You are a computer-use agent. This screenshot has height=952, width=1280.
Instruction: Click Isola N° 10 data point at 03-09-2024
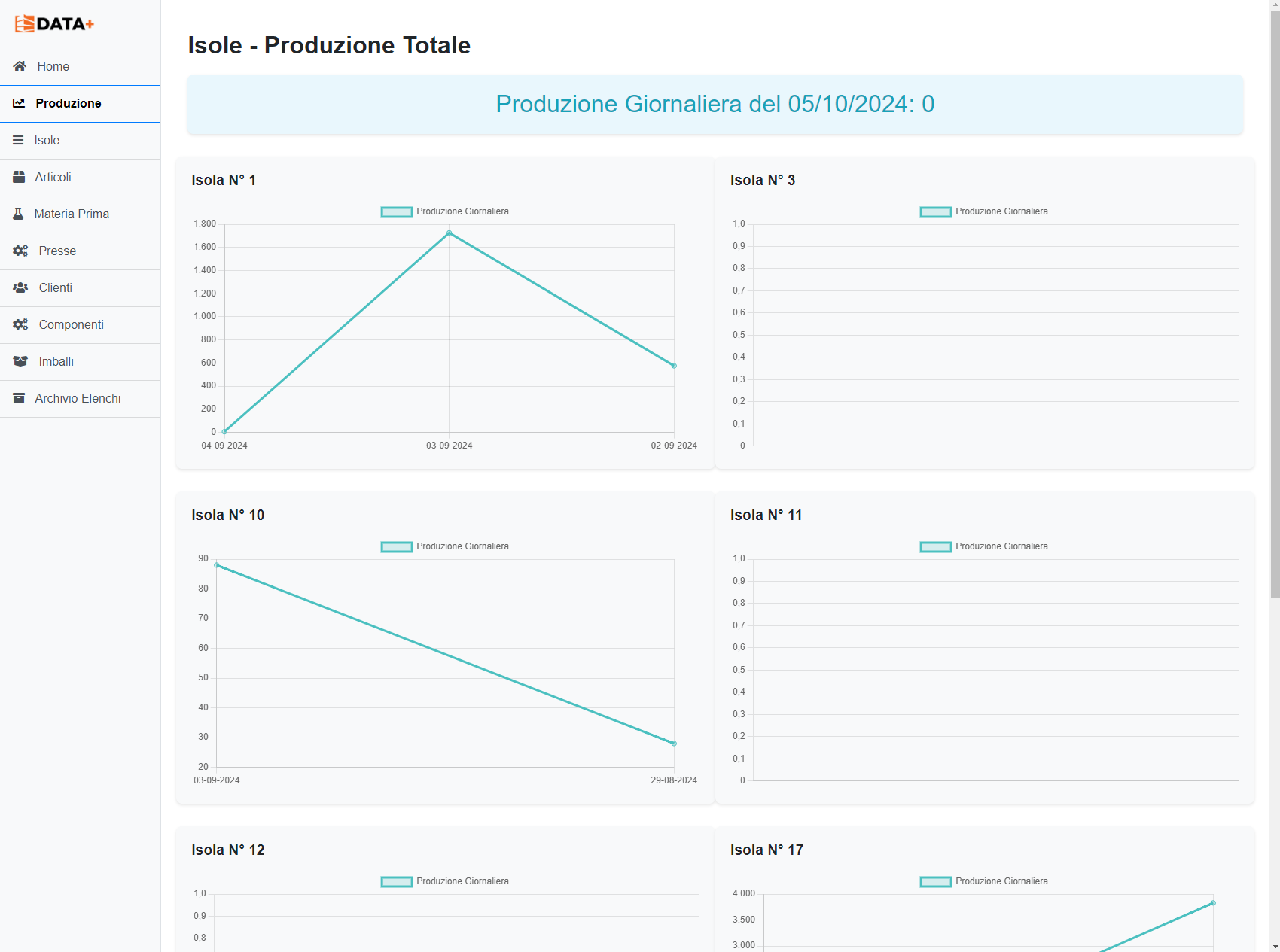point(217,565)
